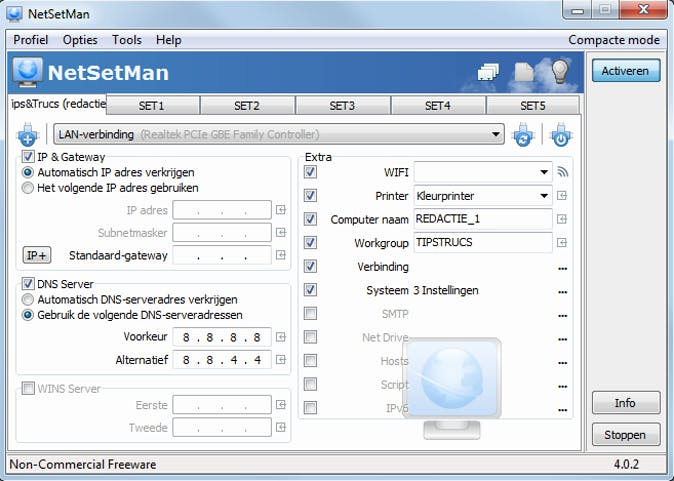Get current Alternatief DNS arrow icon
The width and height of the screenshot is (674, 481).
coord(281,359)
